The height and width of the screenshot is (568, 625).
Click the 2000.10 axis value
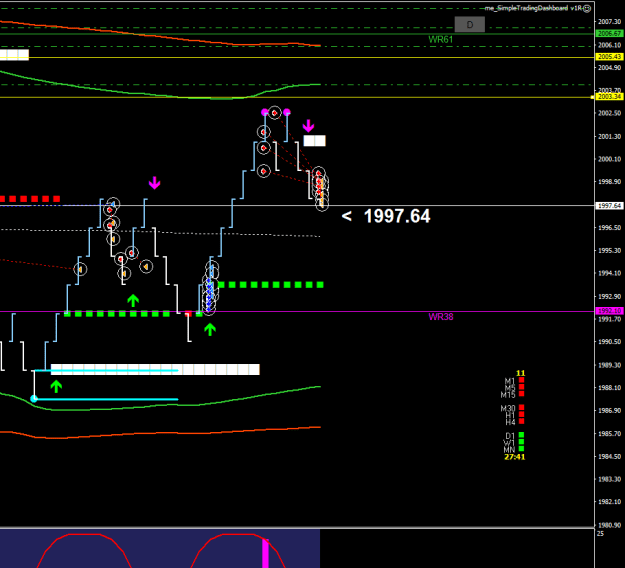pos(610,159)
